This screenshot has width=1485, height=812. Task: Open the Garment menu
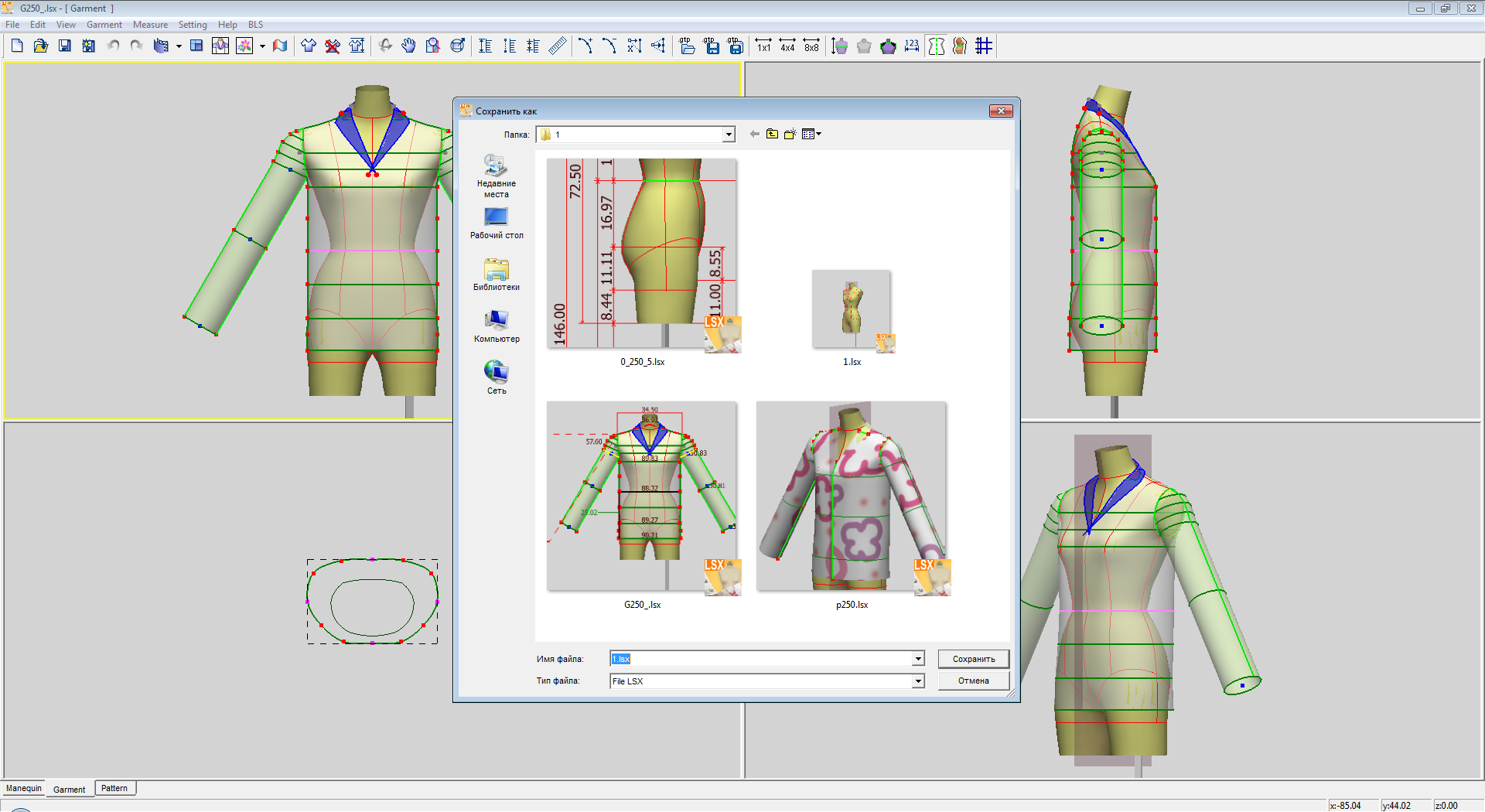[x=104, y=25]
